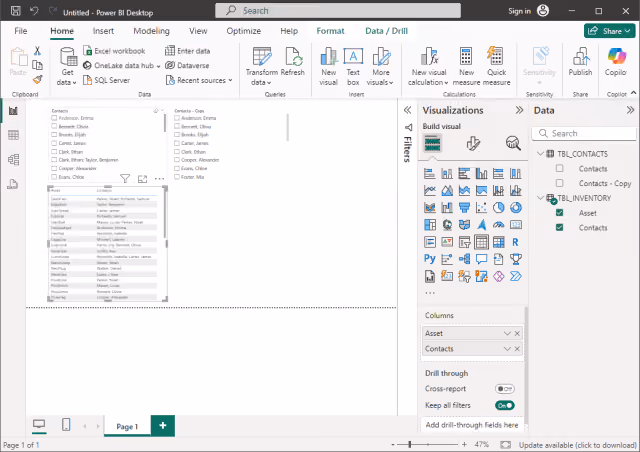The image size is (640, 452).
Task: Select the Table visual type
Action: tap(481, 242)
